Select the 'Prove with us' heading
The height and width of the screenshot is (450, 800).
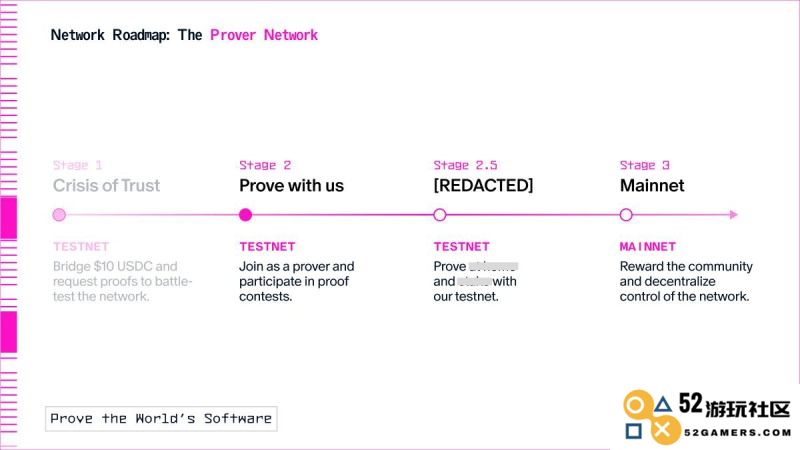(291, 186)
